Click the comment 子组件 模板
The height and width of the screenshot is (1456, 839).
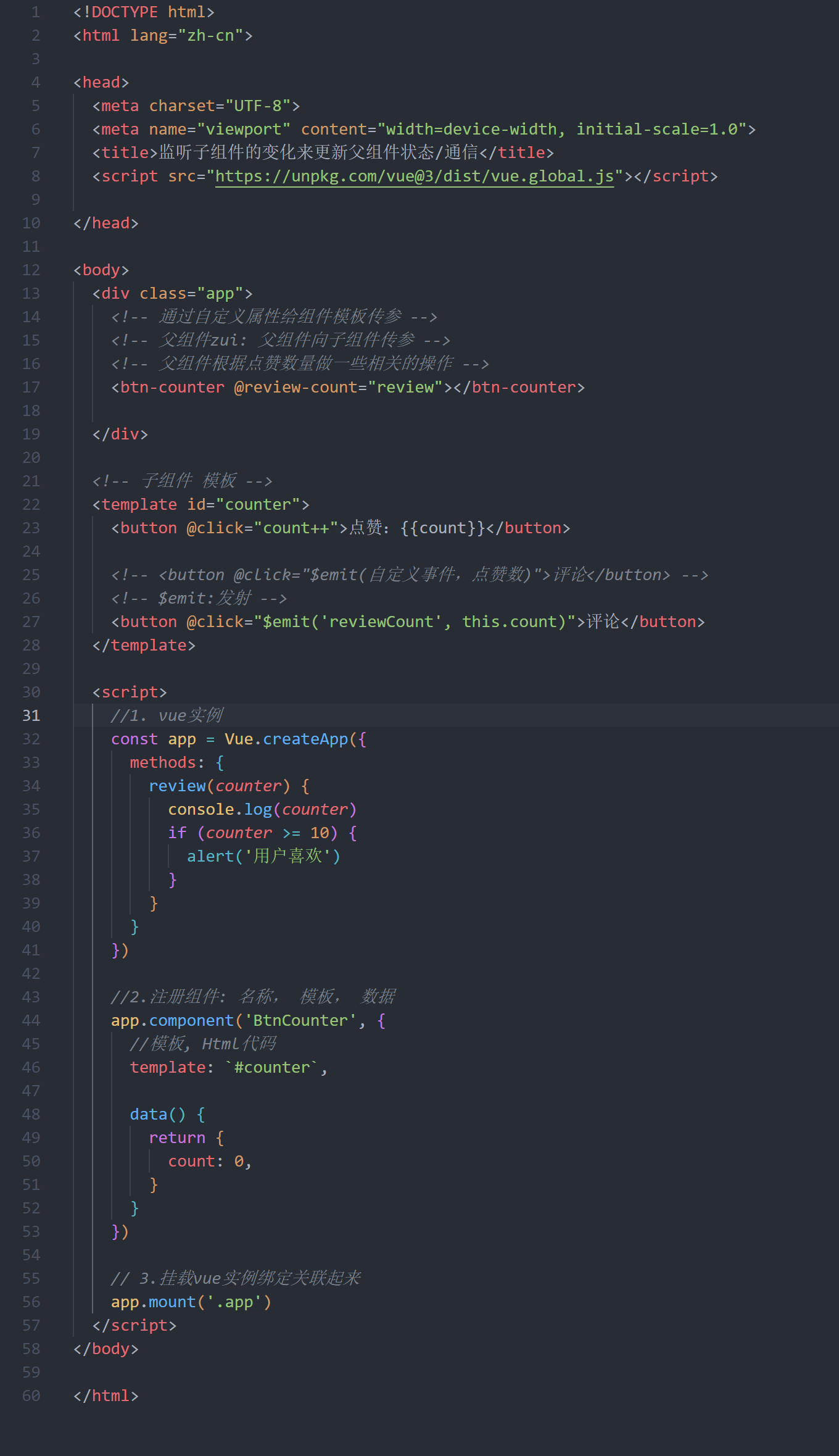click(x=183, y=481)
